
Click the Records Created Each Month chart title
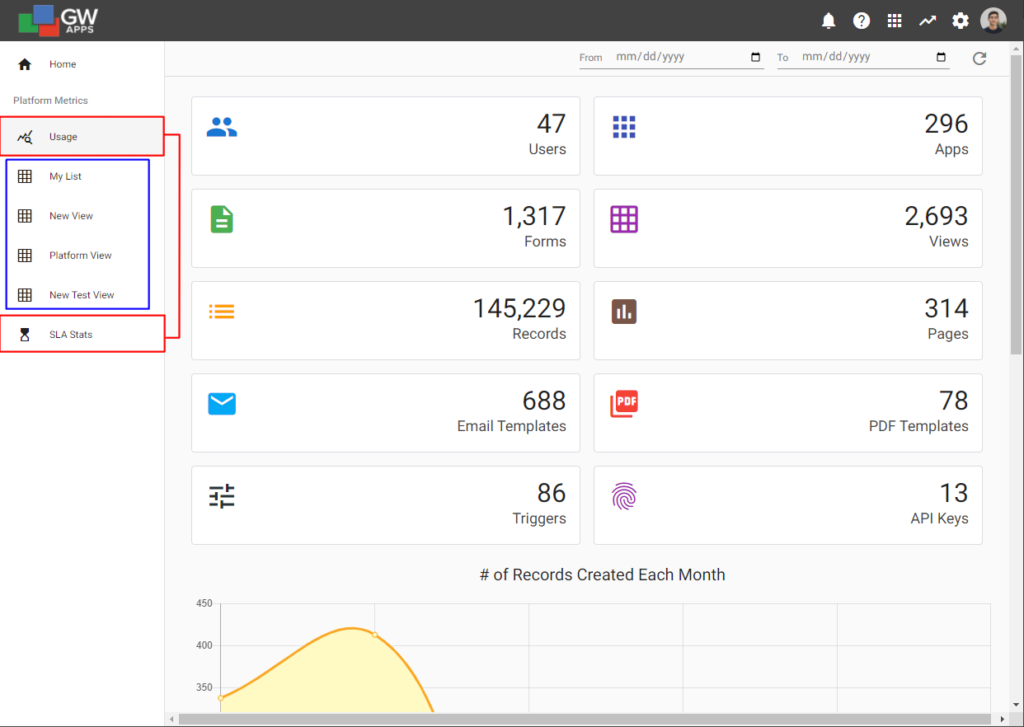pos(602,575)
